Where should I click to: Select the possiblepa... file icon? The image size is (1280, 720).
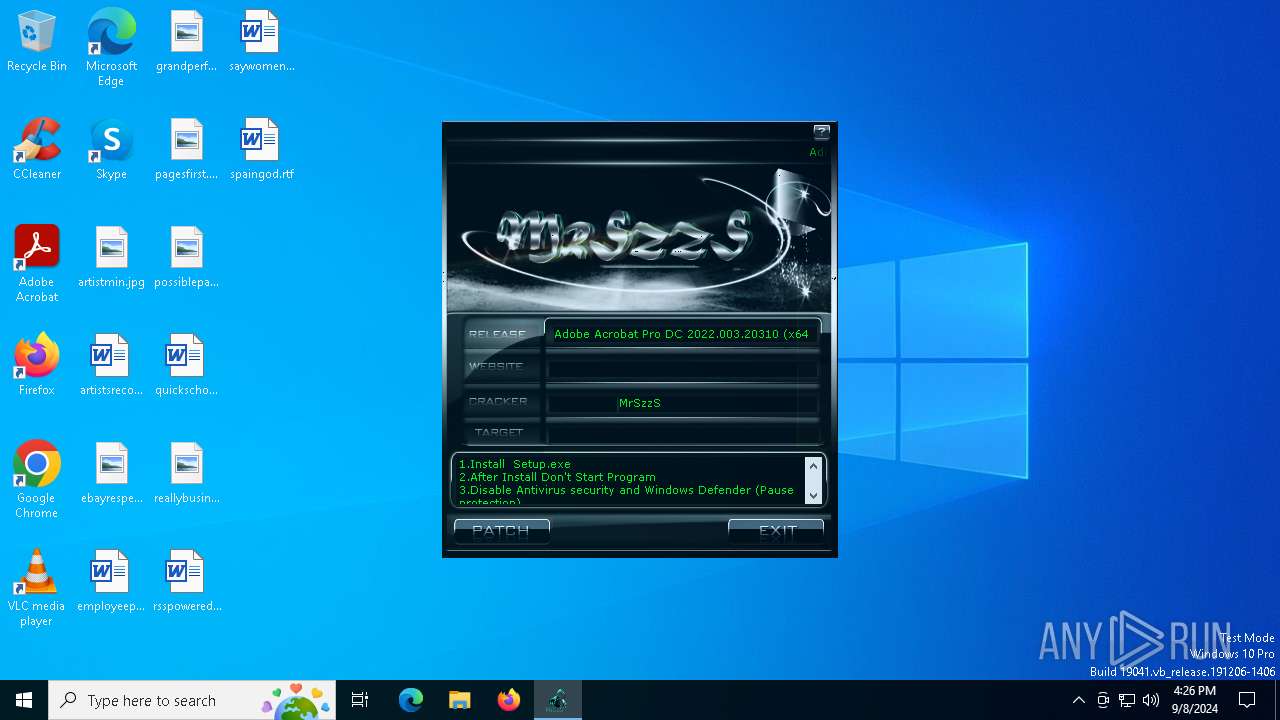tap(186, 258)
